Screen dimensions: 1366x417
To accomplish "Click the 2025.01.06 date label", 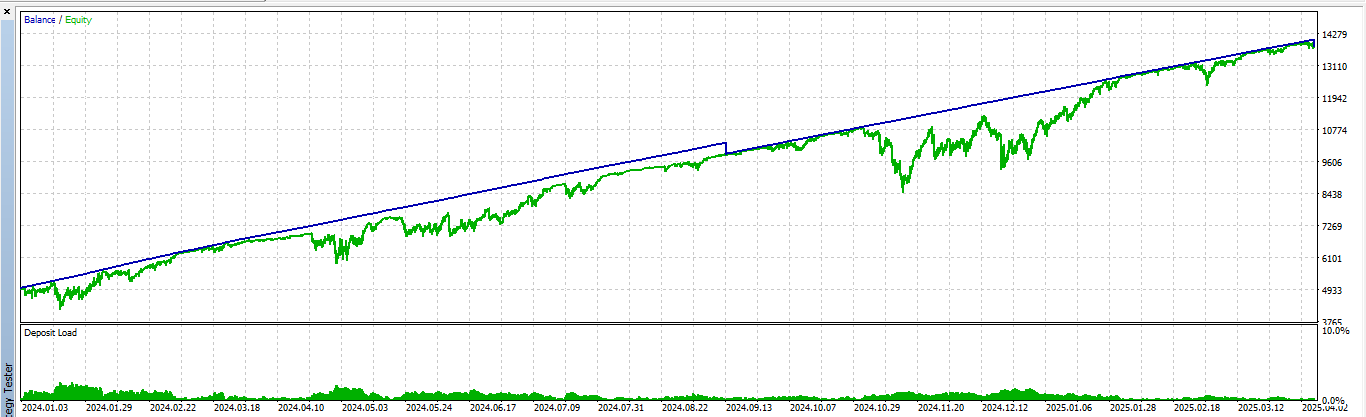I will click(1070, 408).
